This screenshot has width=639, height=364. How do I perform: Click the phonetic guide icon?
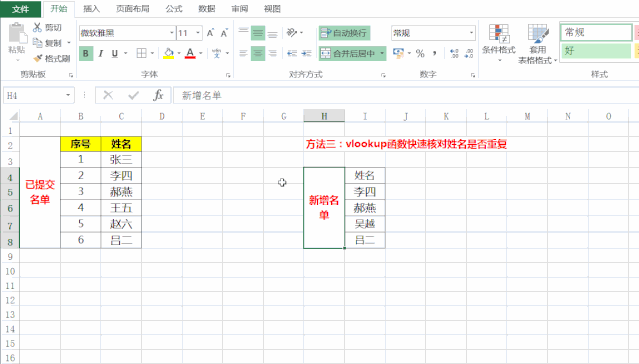[216, 53]
